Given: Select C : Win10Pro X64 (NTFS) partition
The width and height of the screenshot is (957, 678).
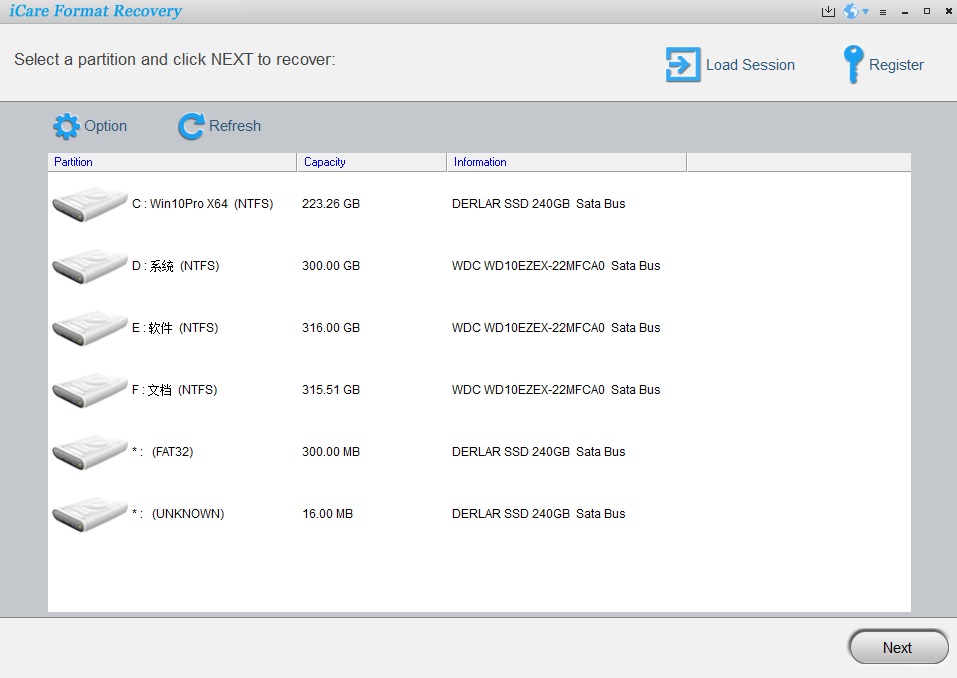Looking at the screenshot, I should (x=203, y=204).
